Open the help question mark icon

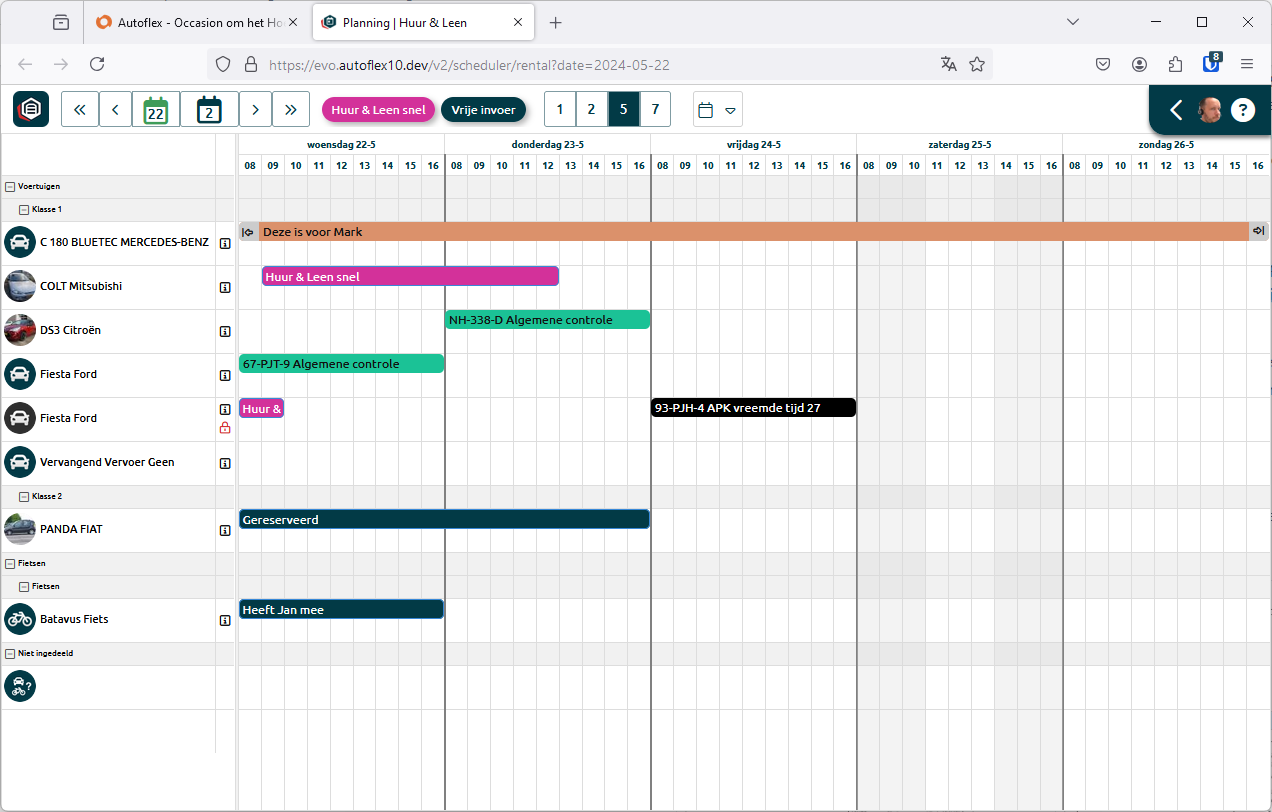(x=1242, y=109)
